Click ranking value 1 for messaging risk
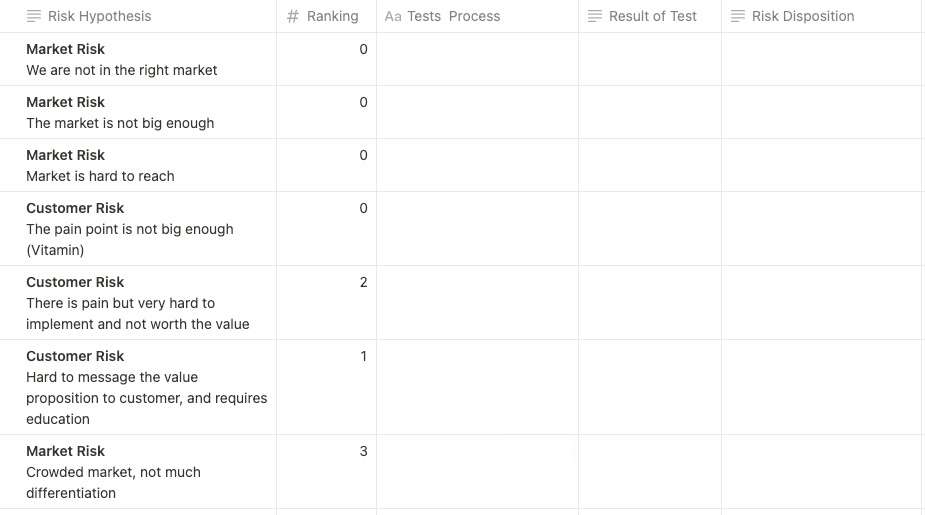Screen dimensions: 925x515 [x=326, y=388]
